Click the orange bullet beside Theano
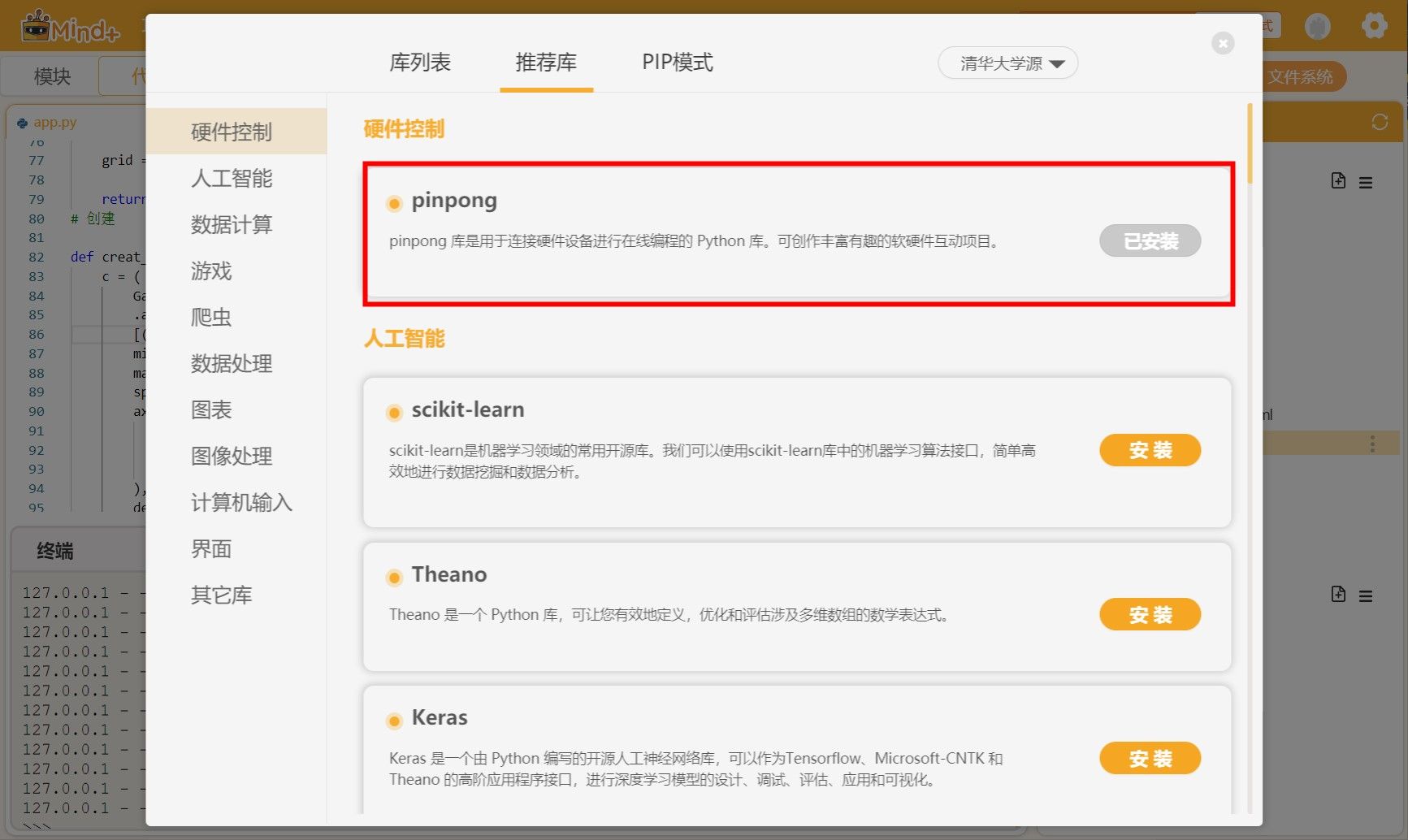 (x=394, y=578)
